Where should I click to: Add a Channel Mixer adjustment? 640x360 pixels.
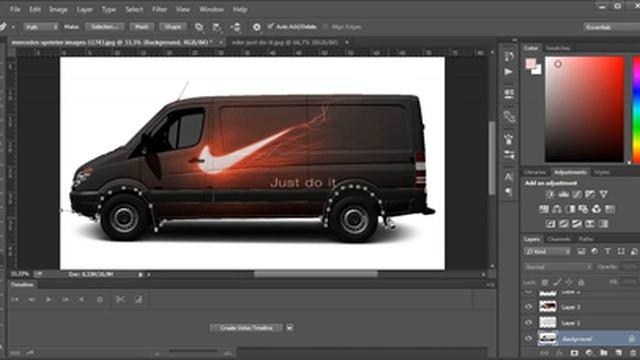(596, 209)
